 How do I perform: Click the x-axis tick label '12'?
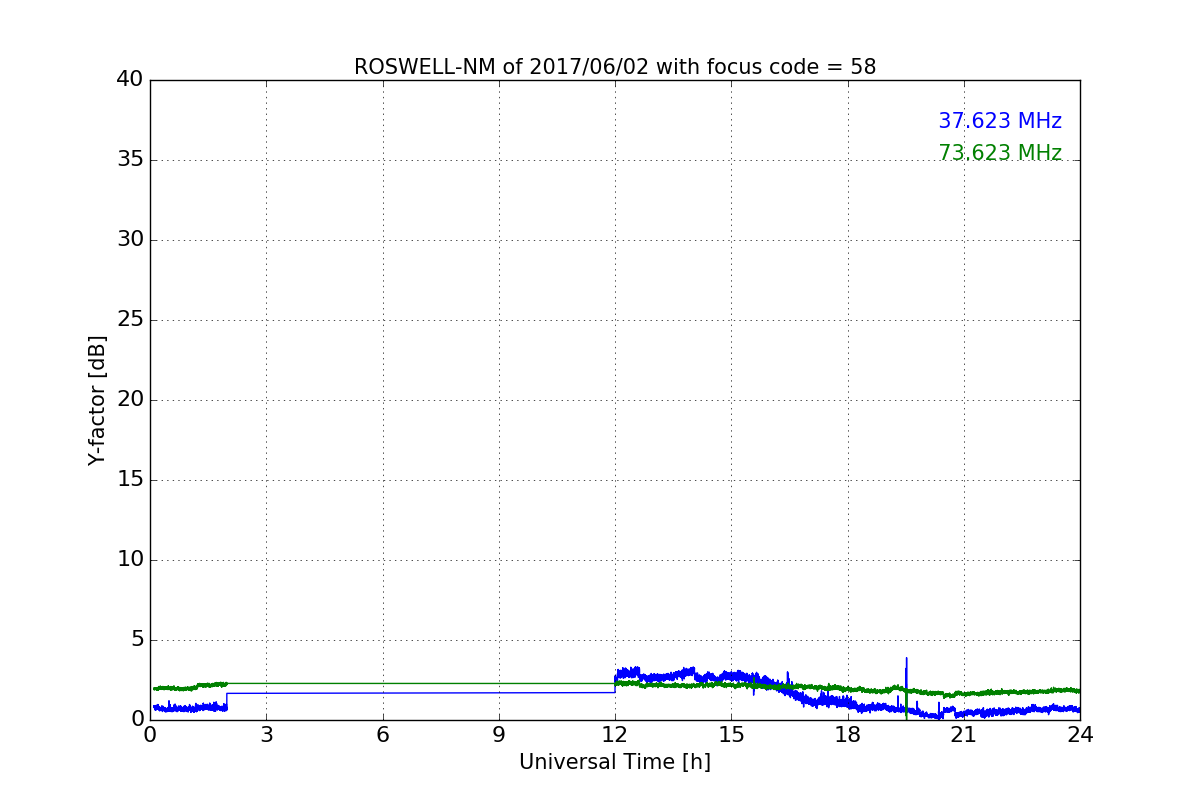(615, 735)
